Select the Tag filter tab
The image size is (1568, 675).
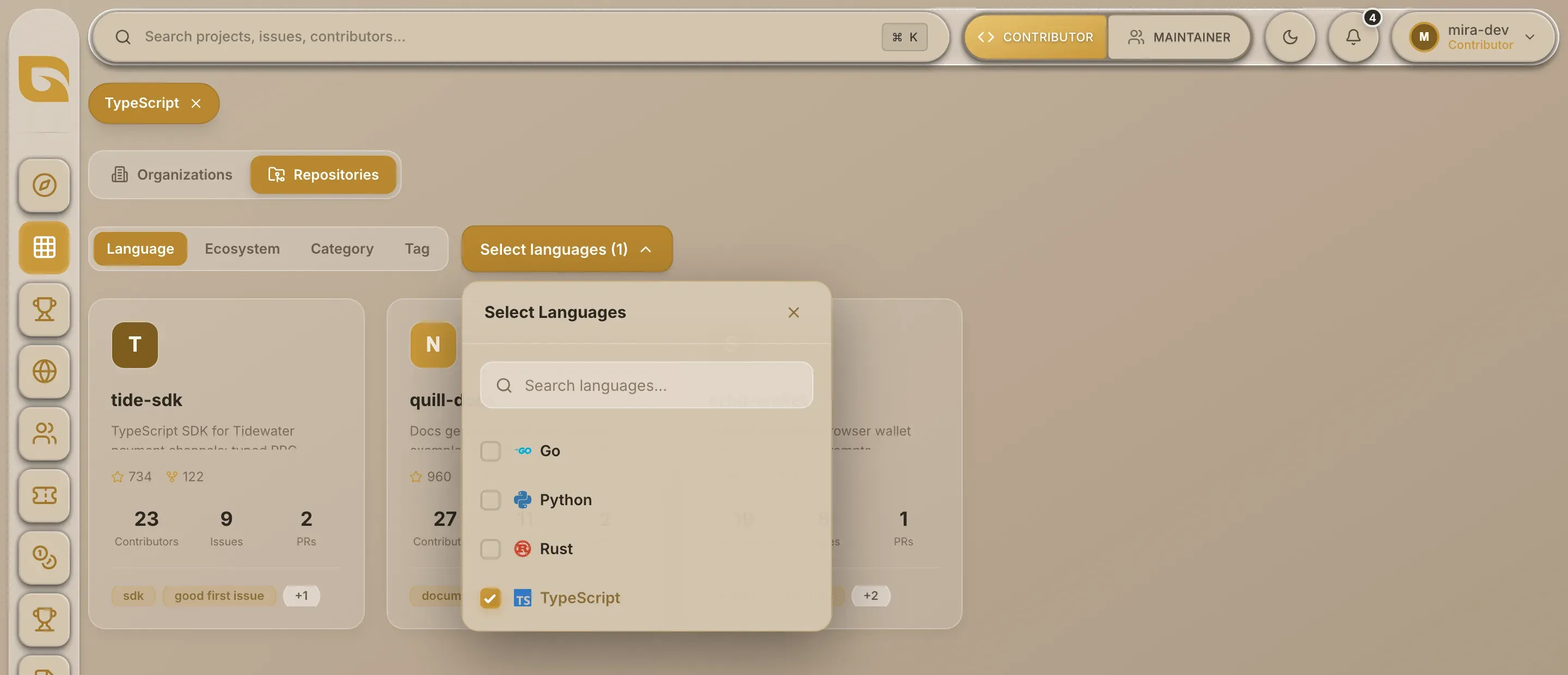click(417, 249)
